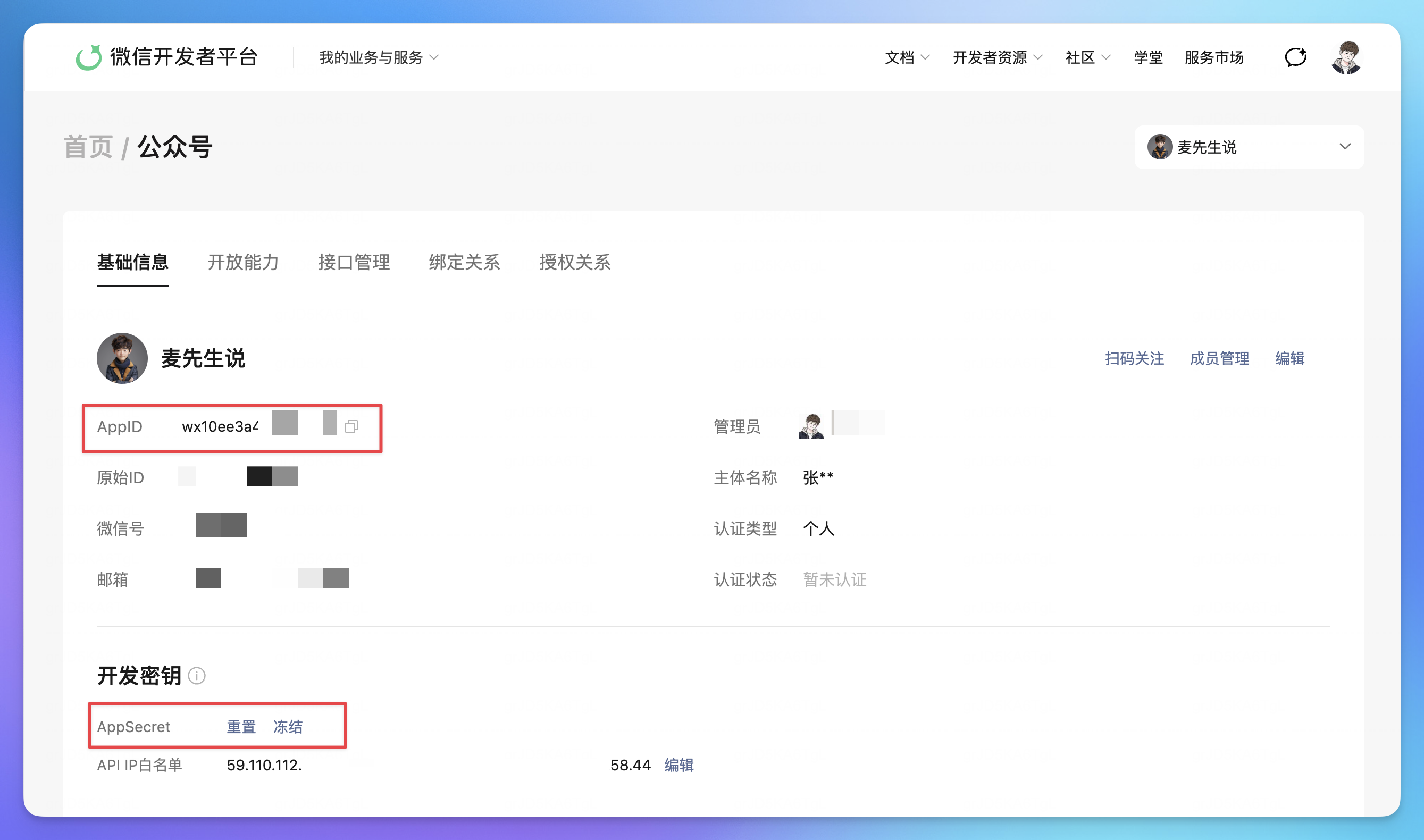Click the 认证状态 label
The image size is (1424, 840).
(745, 579)
